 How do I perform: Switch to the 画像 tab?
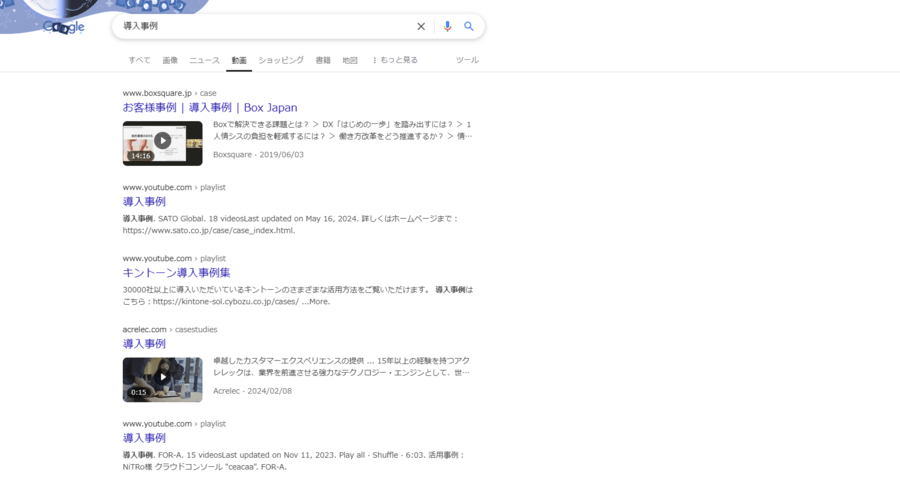170,60
